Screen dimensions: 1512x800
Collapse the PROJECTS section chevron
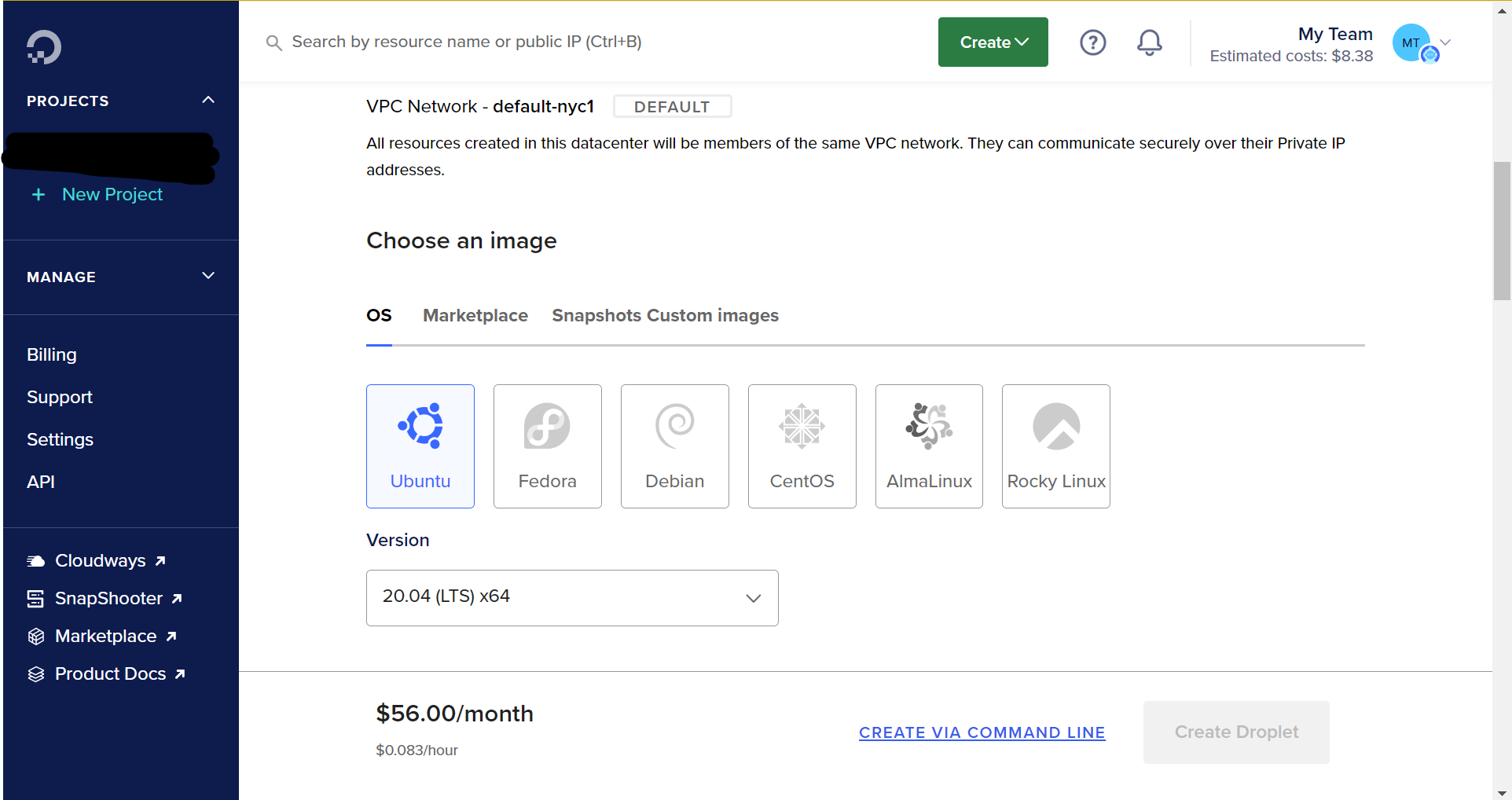(x=208, y=100)
